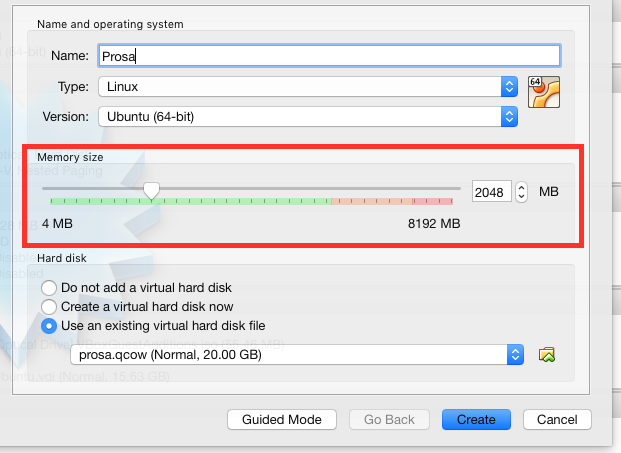
Task: Click the Ubuntu 64-bit OS icon
Action: click(544, 92)
